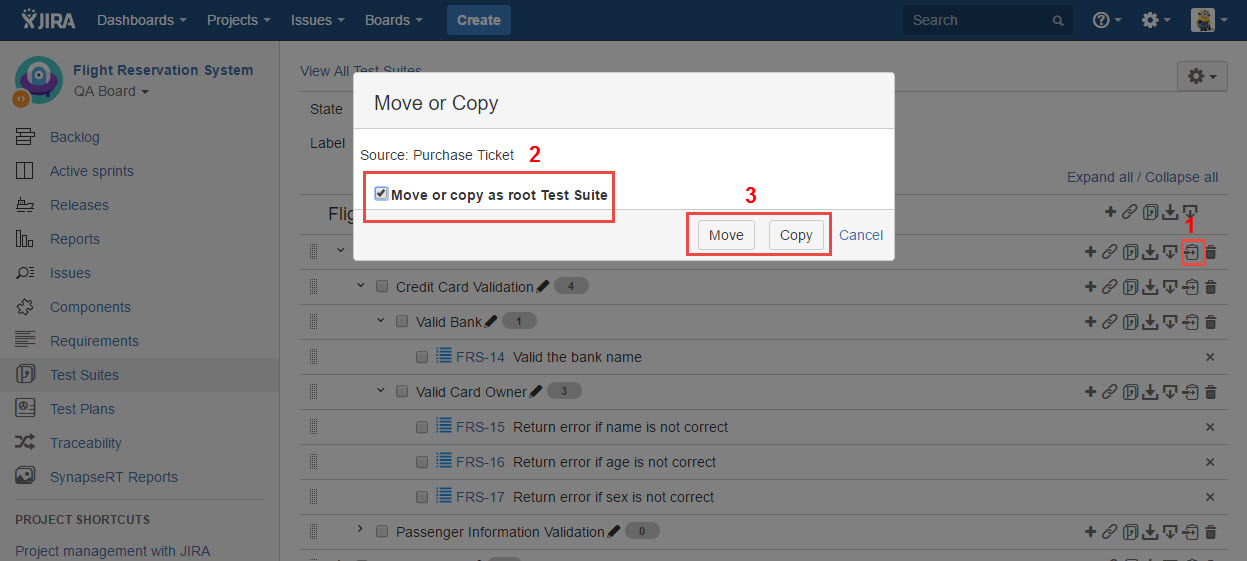This screenshot has height=561, width=1247.
Task: Collapse the Valid Bank suite
Action: (381, 321)
